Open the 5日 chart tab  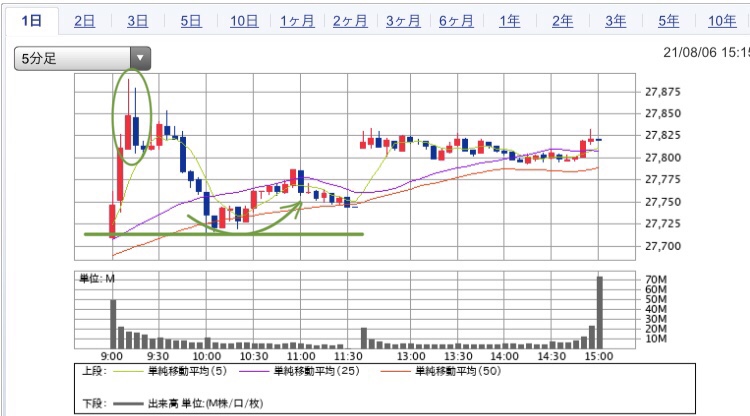click(190, 21)
